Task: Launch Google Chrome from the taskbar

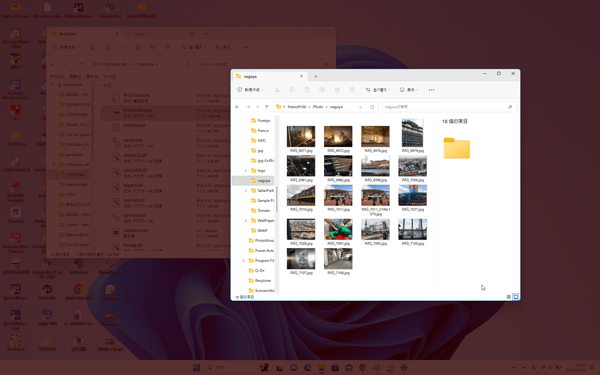Action: click(x=363, y=368)
